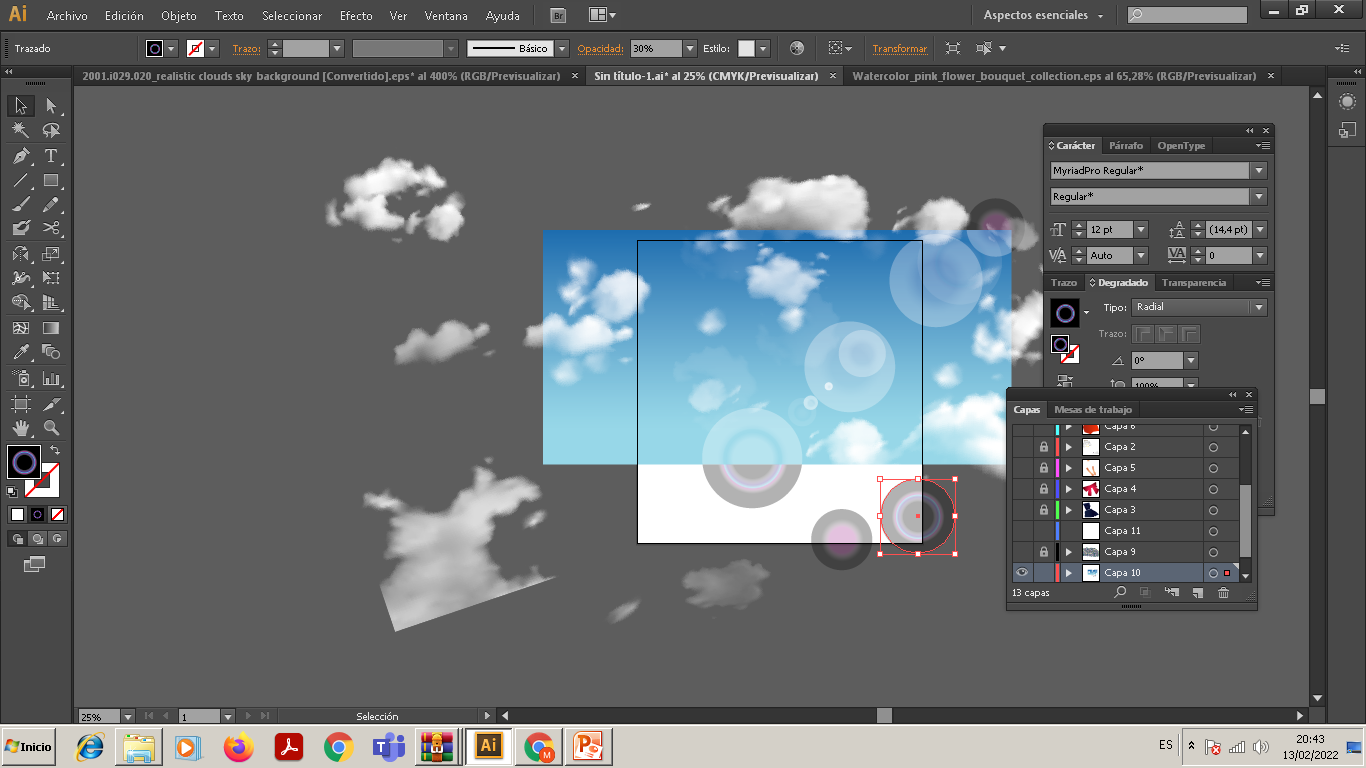This screenshot has width=1366, height=768.
Task: Open the font family dropdown MyriadPro
Action: 1259,171
